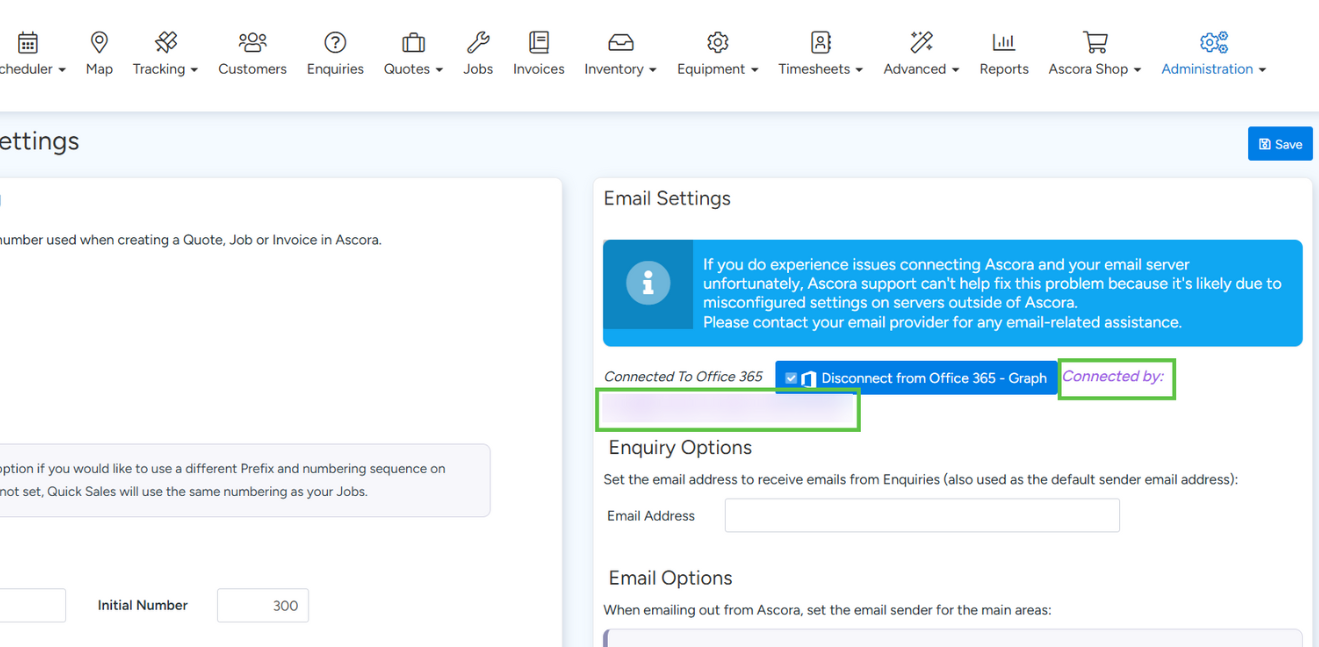Go to Jobs wrench icon
The image size is (1319, 647).
[478, 42]
